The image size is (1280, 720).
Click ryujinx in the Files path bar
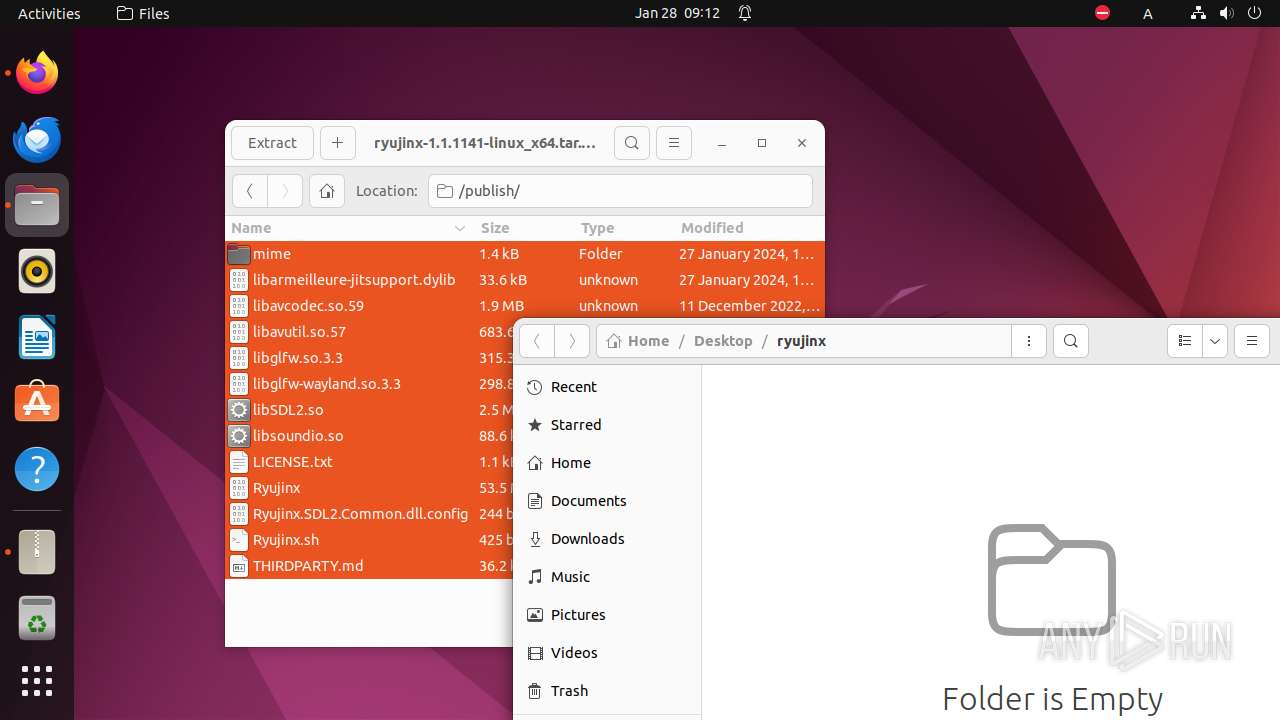click(801, 341)
